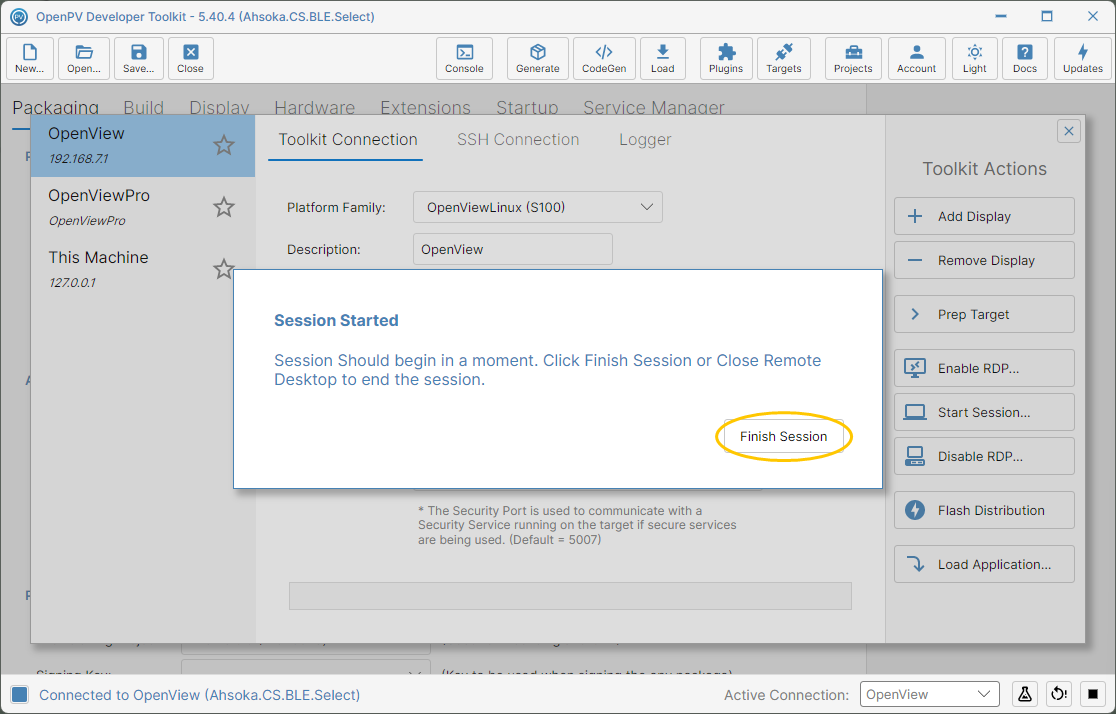Screen dimensions: 1116x714
Task: Save the project via Save icon
Action: 139,58
